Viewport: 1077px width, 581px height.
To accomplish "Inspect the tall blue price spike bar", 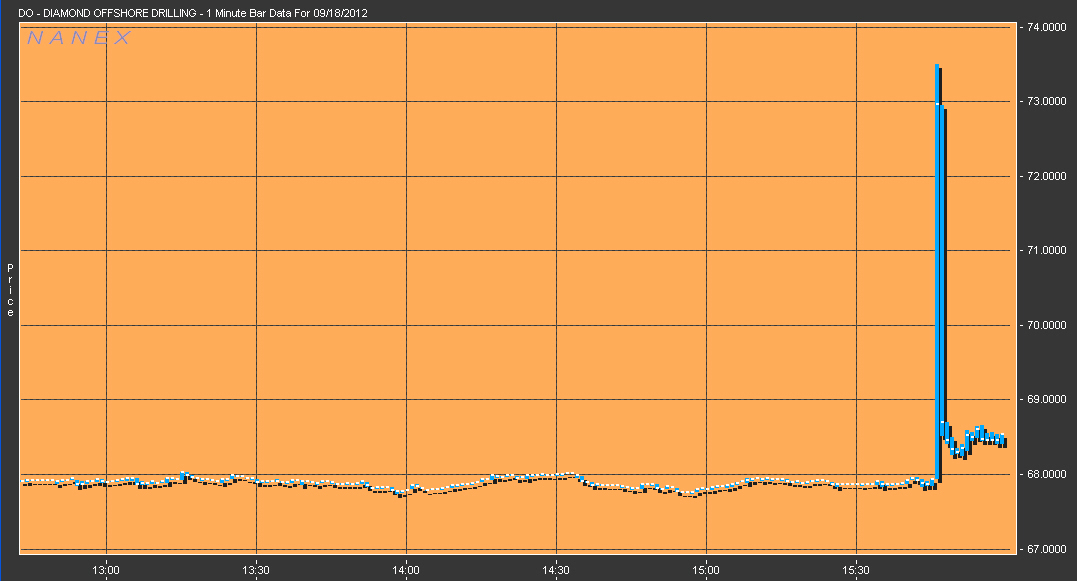I will [x=938, y=273].
